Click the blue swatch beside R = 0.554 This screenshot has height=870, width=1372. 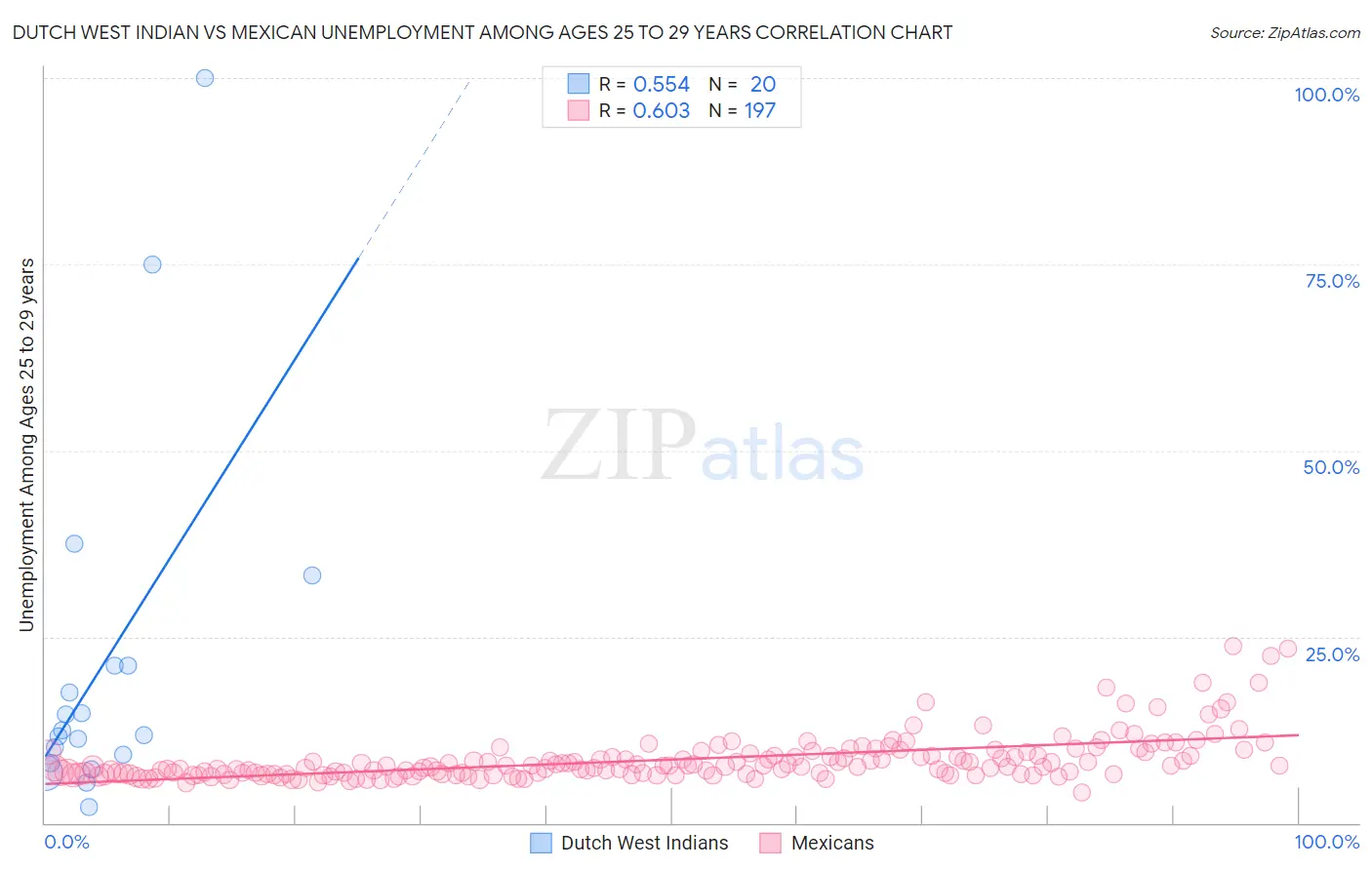(x=579, y=84)
